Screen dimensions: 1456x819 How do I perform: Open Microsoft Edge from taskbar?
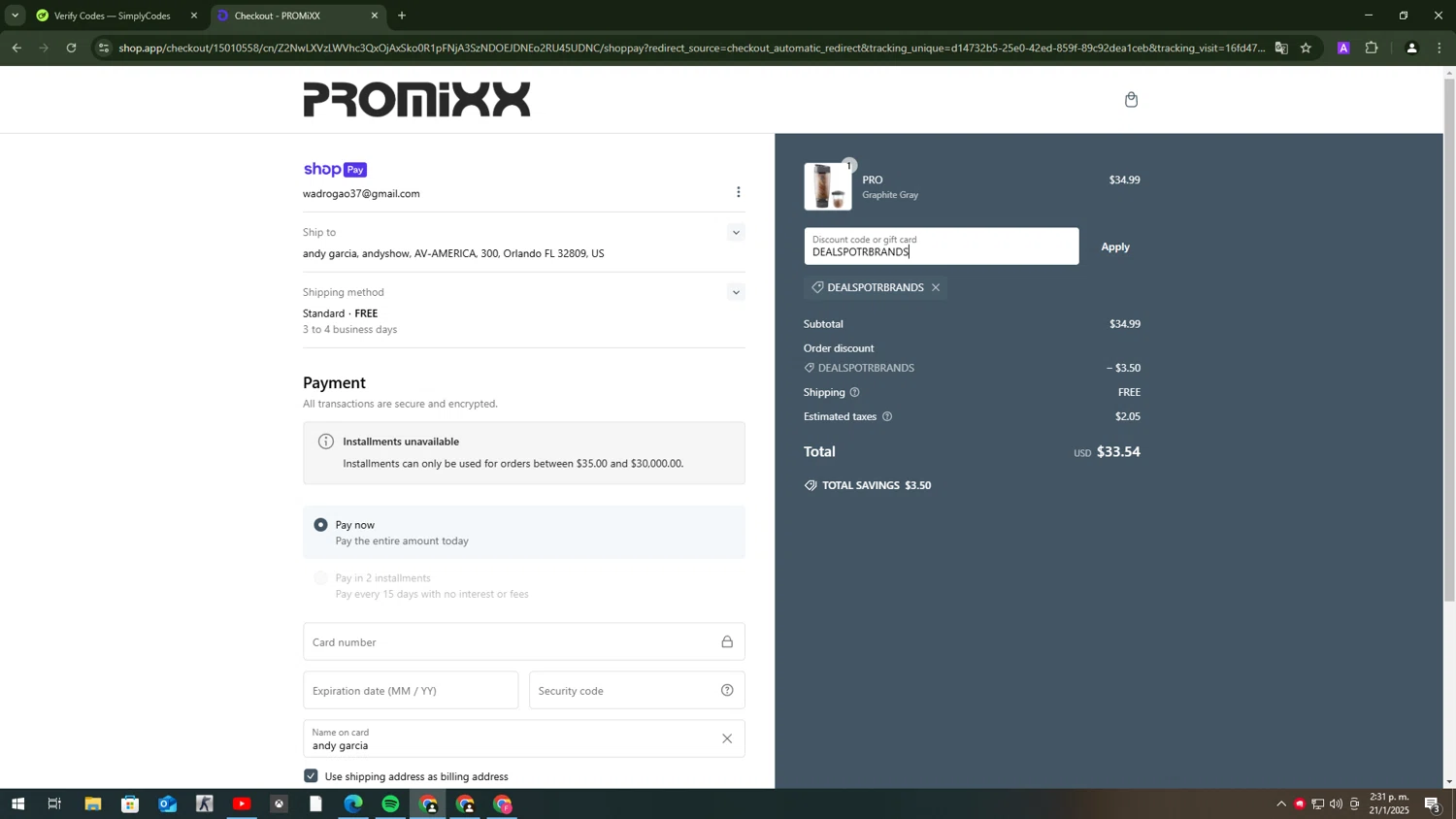(x=353, y=803)
